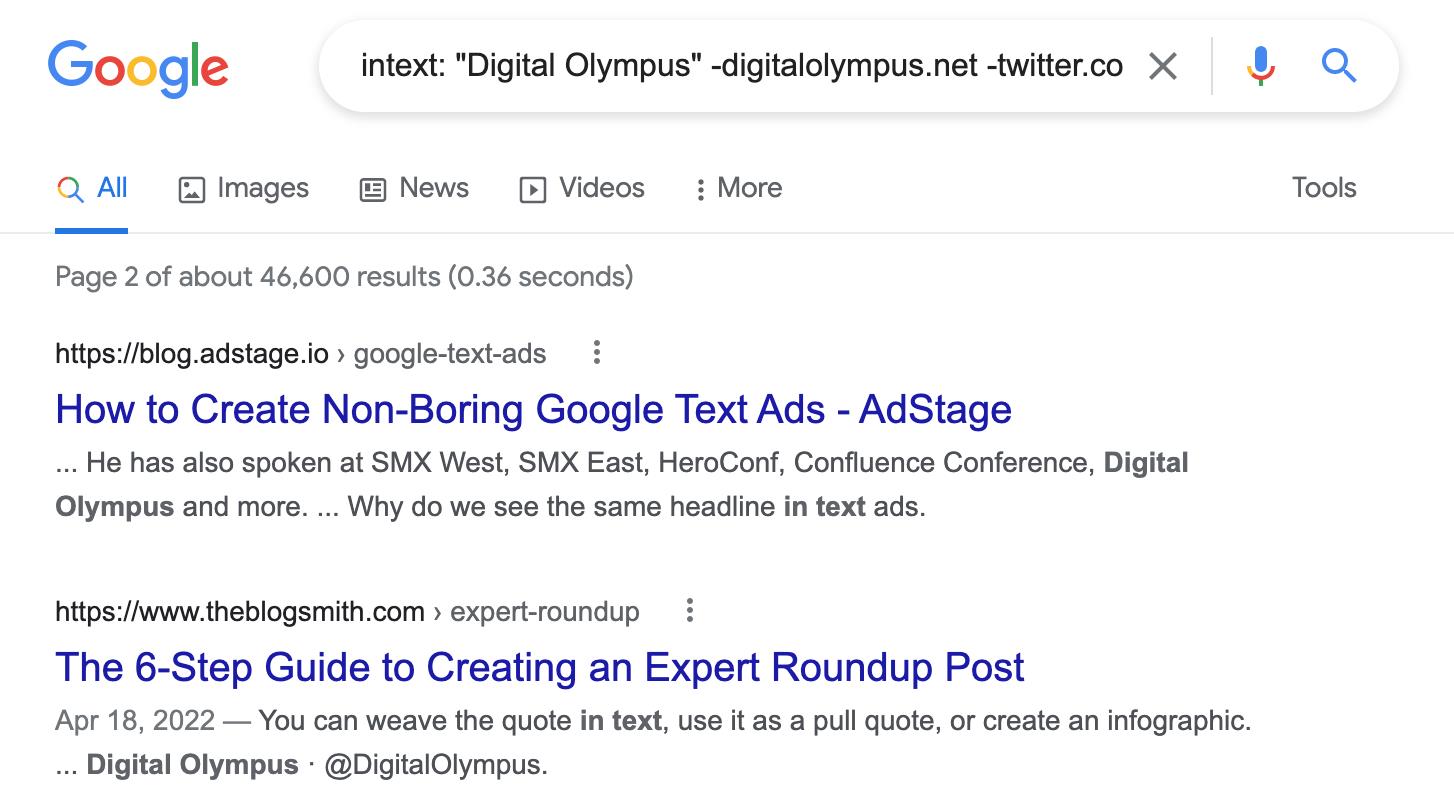
Task: Select the All results tab
Action: pos(92,189)
